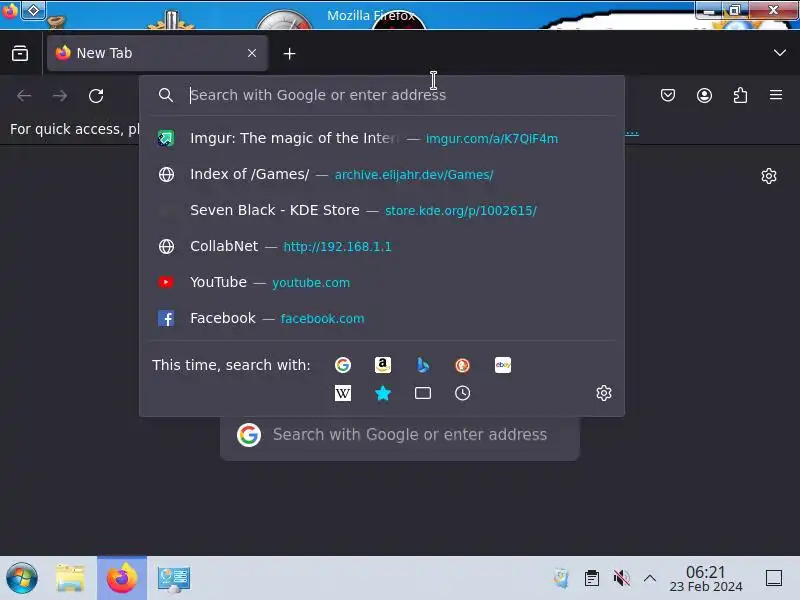Viewport: 800px width, 600px height.
Task: Search this time with Bing
Action: [x=423, y=365]
